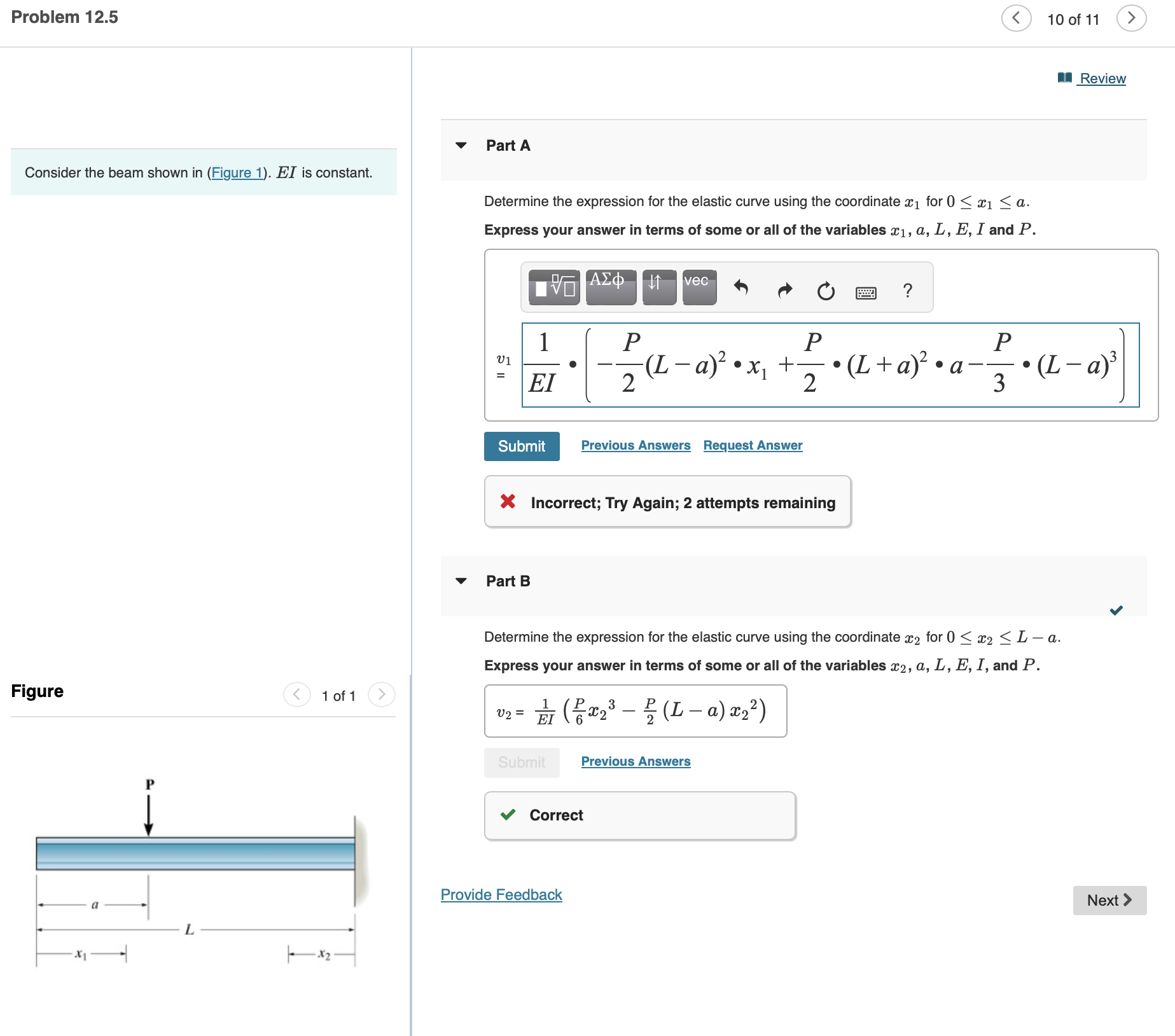Viewport: 1175px width, 1036px height.
Task: Advance to the next problem with Next button
Action: click(x=1109, y=900)
